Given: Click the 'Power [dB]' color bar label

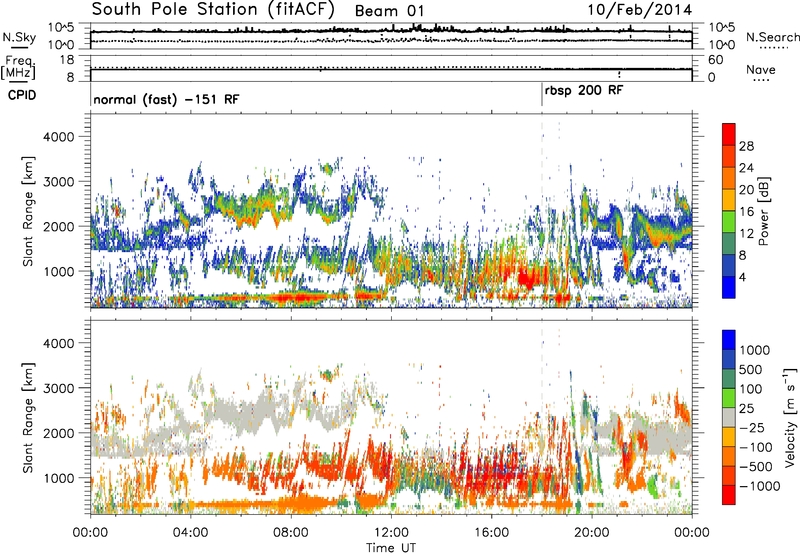Looking at the screenshot, I should (764, 211).
